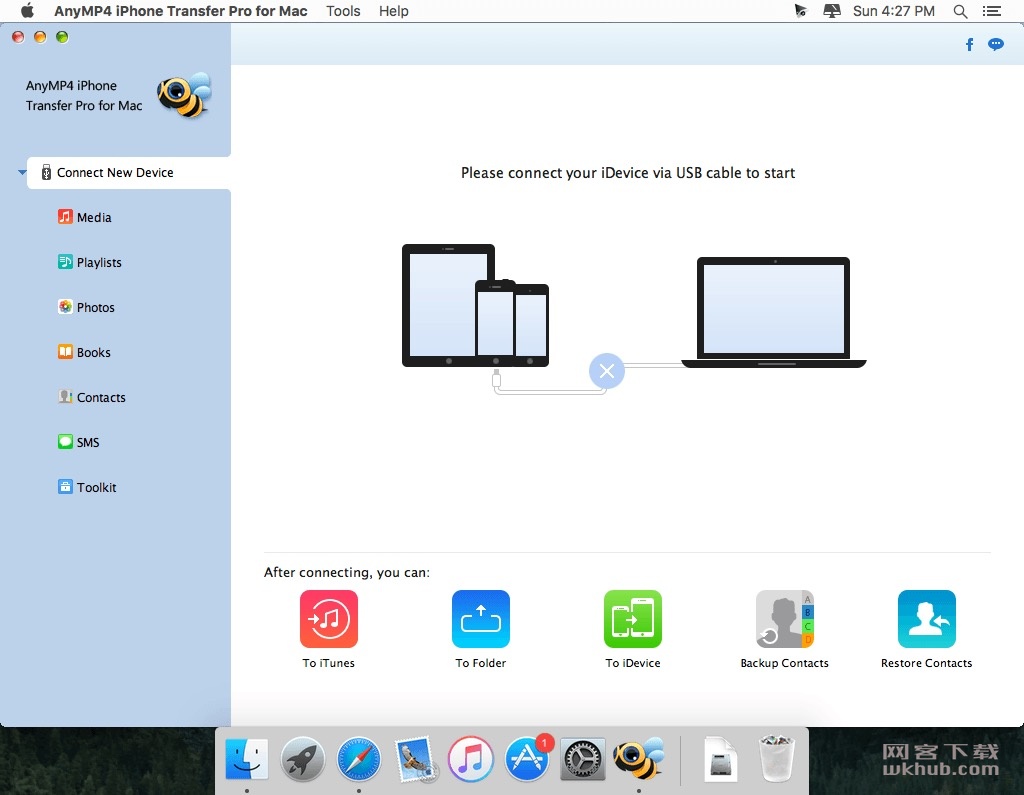Click the 'To Folder' label
Viewport: 1024px width, 795px height.
click(x=481, y=663)
